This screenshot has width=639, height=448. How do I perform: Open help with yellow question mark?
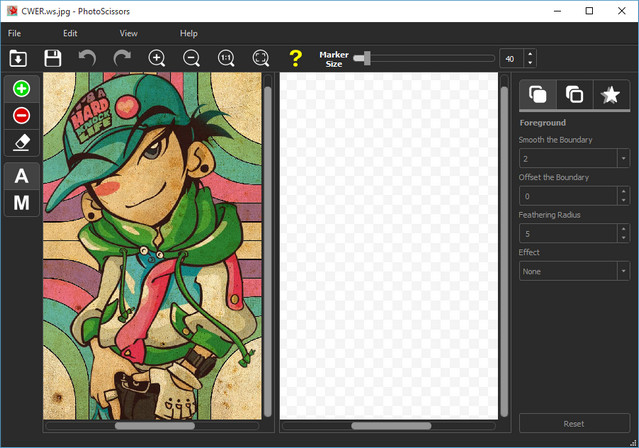click(294, 58)
